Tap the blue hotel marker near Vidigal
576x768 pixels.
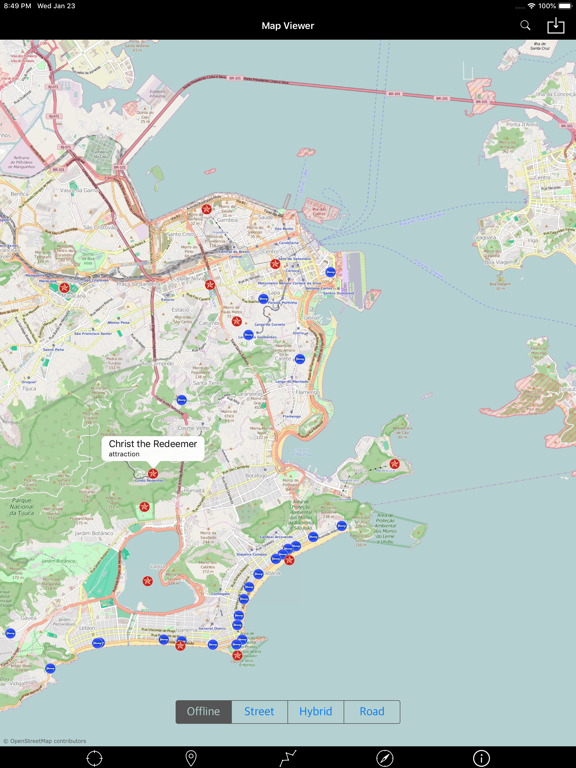click(50, 668)
